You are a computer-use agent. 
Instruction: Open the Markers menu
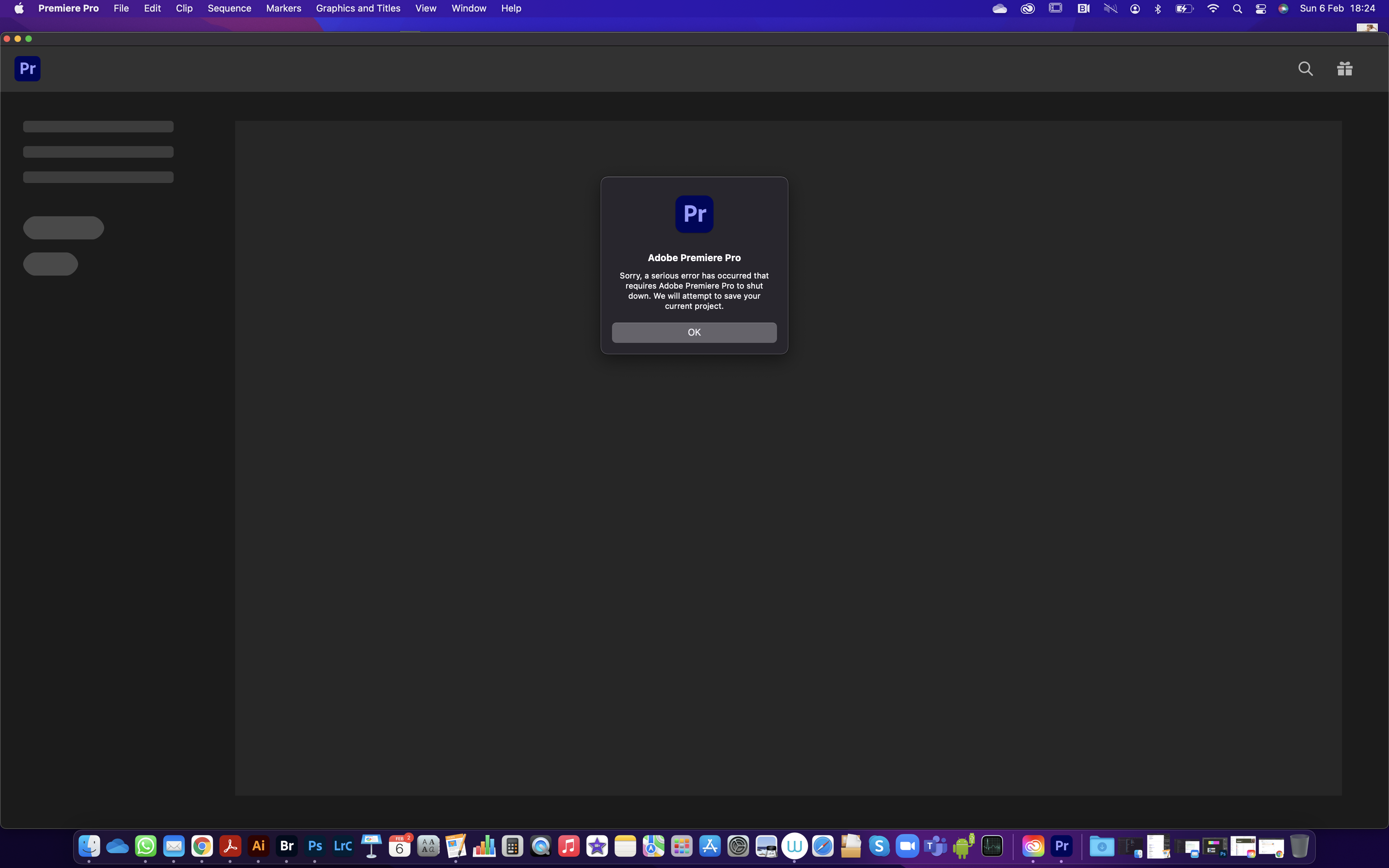(284, 8)
